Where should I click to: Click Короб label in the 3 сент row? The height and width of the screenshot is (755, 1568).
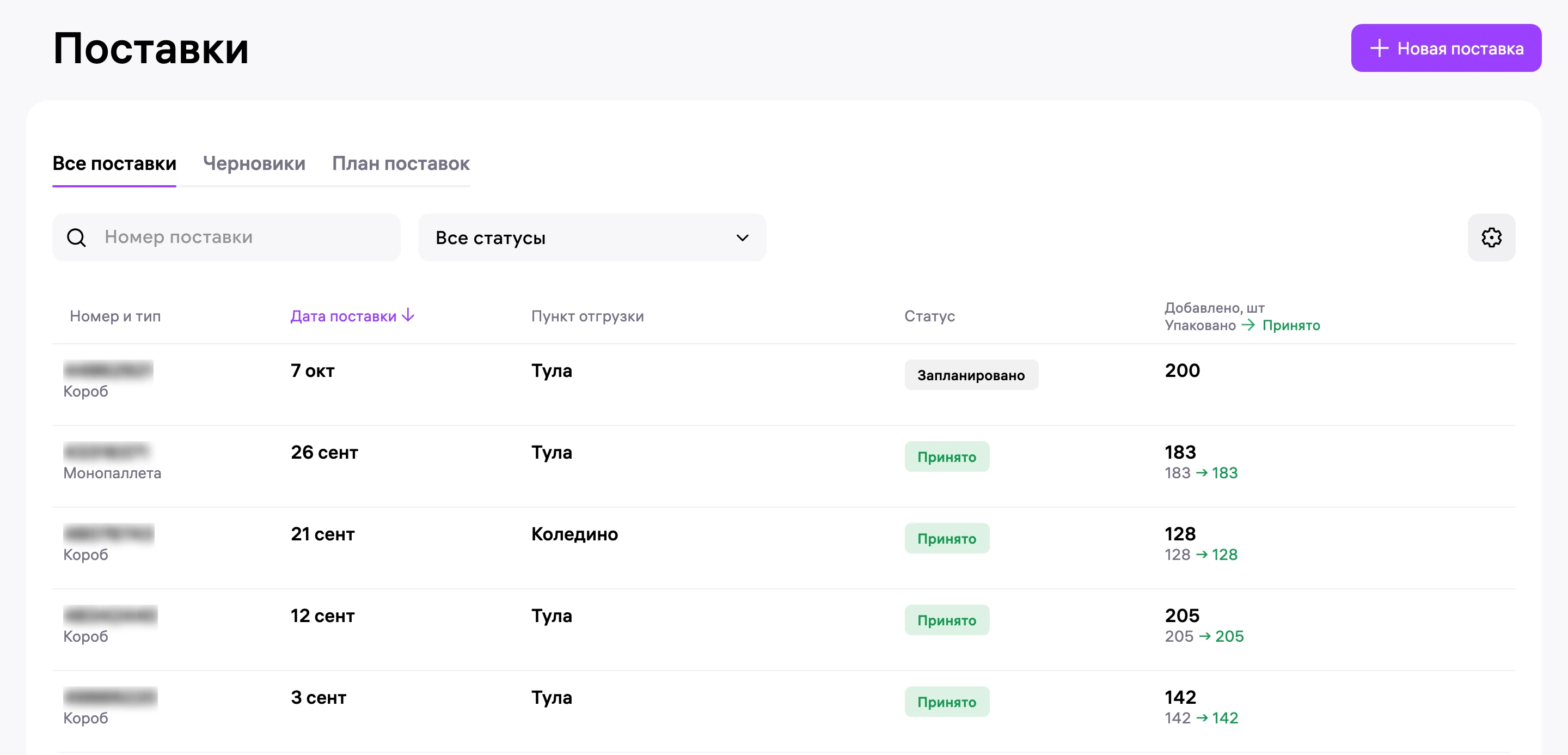pos(86,718)
